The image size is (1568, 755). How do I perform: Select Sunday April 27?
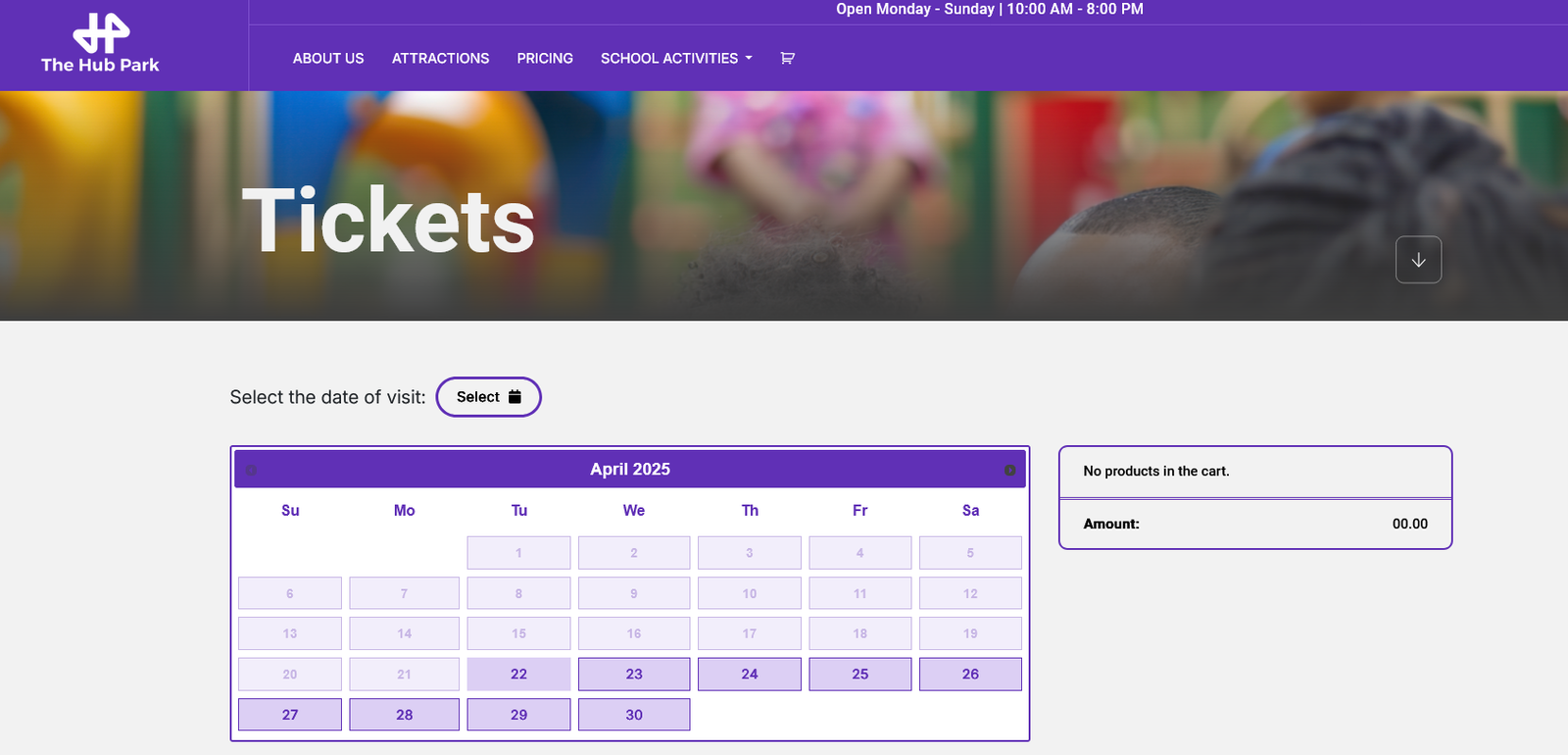click(290, 715)
